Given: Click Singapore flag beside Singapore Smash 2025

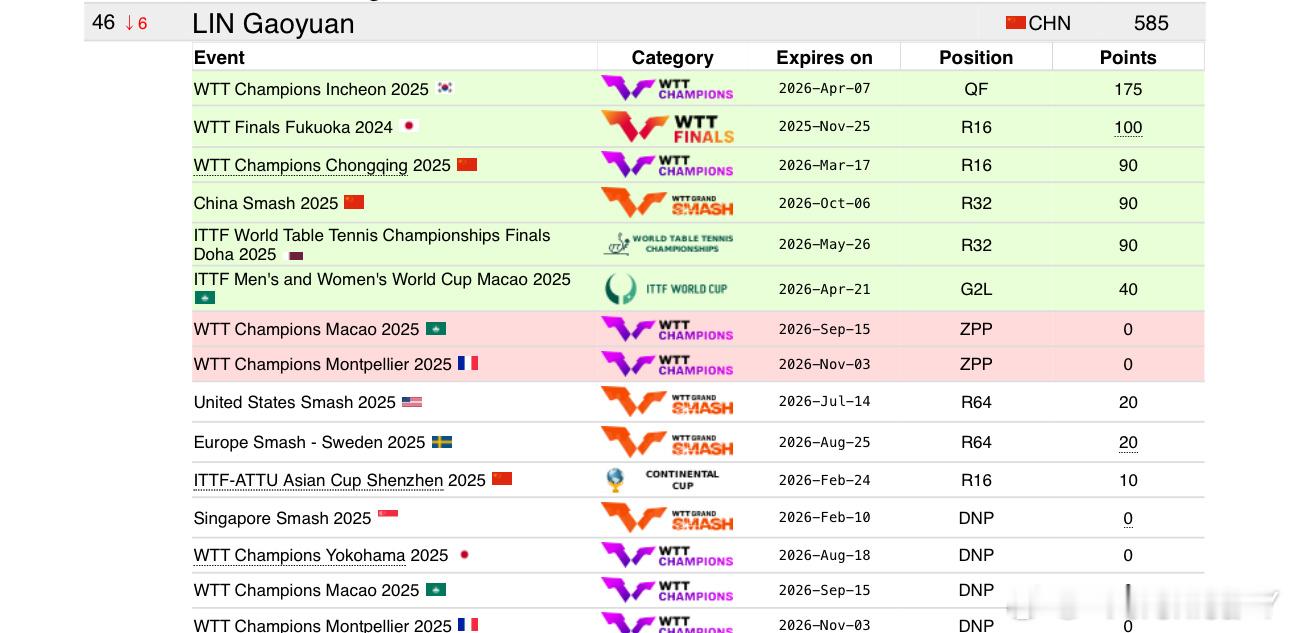Looking at the screenshot, I should (388, 517).
